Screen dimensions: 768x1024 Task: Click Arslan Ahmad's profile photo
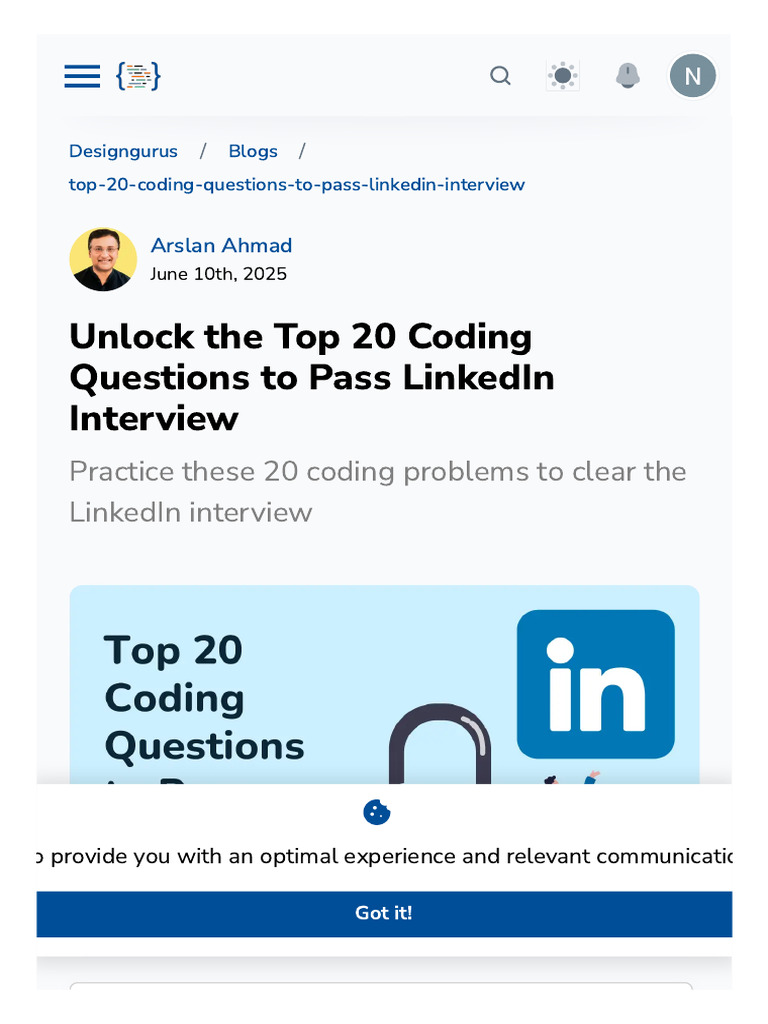[103, 259]
